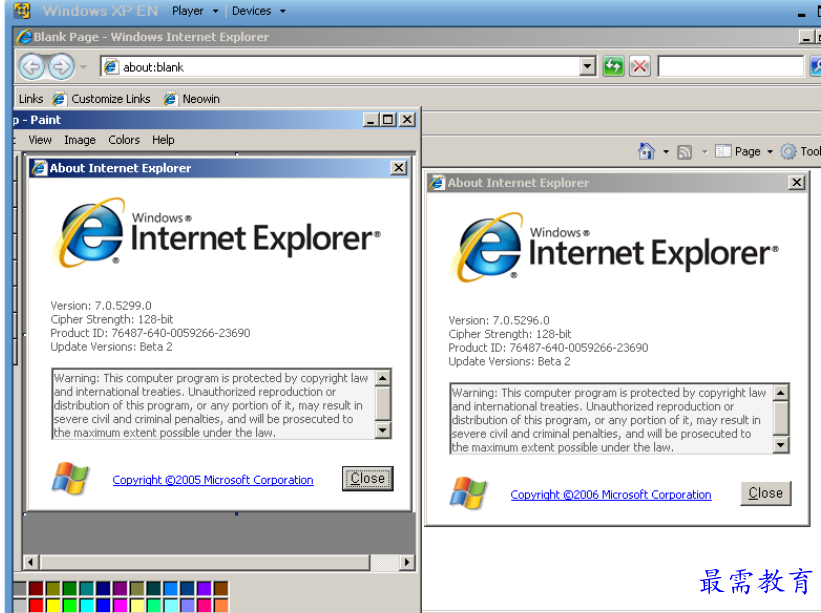Click the Version: 7.0.5299.0 text
The height and width of the screenshot is (613, 821).
101,306
